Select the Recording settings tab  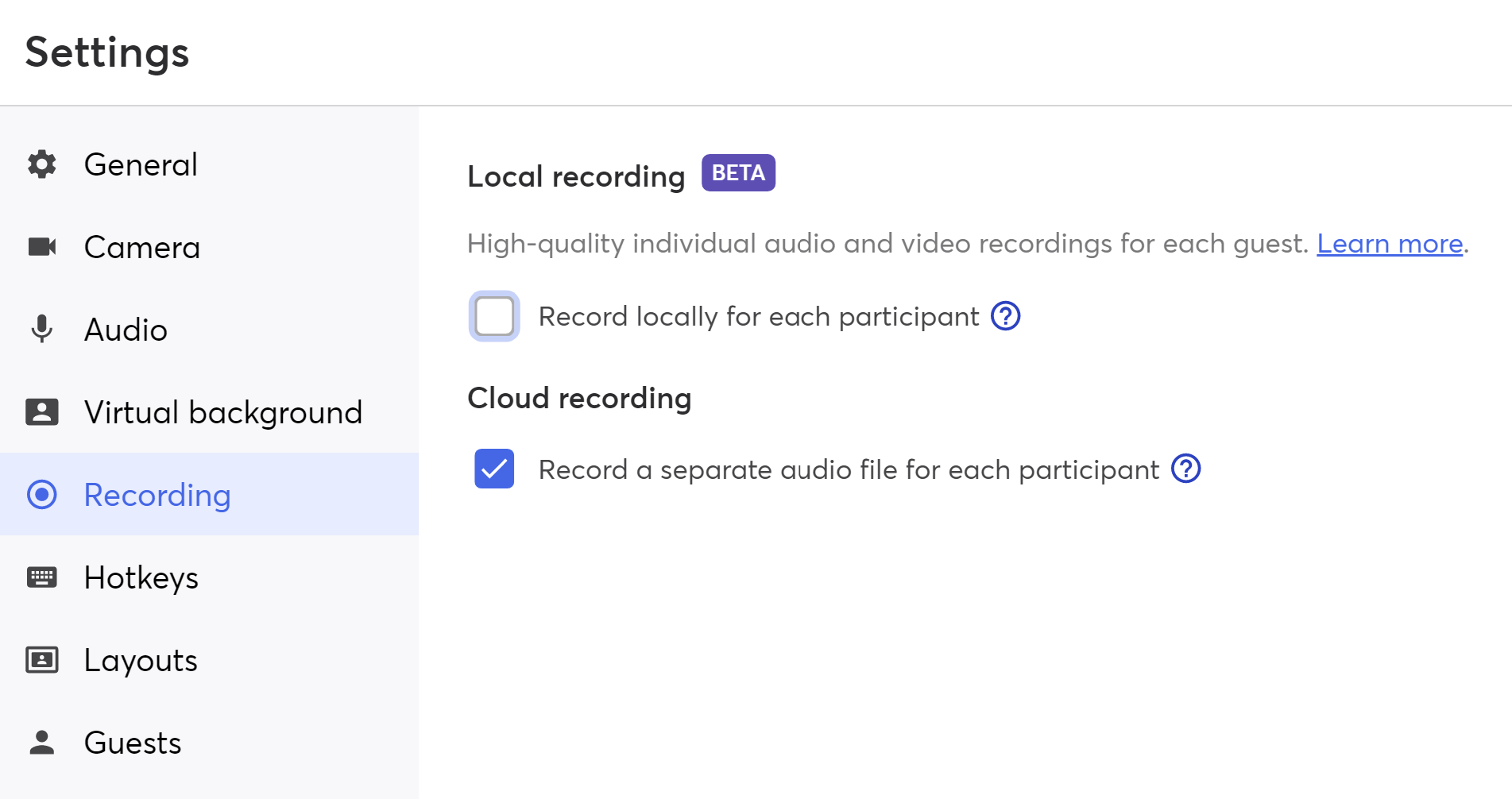pyautogui.click(x=210, y=494)
